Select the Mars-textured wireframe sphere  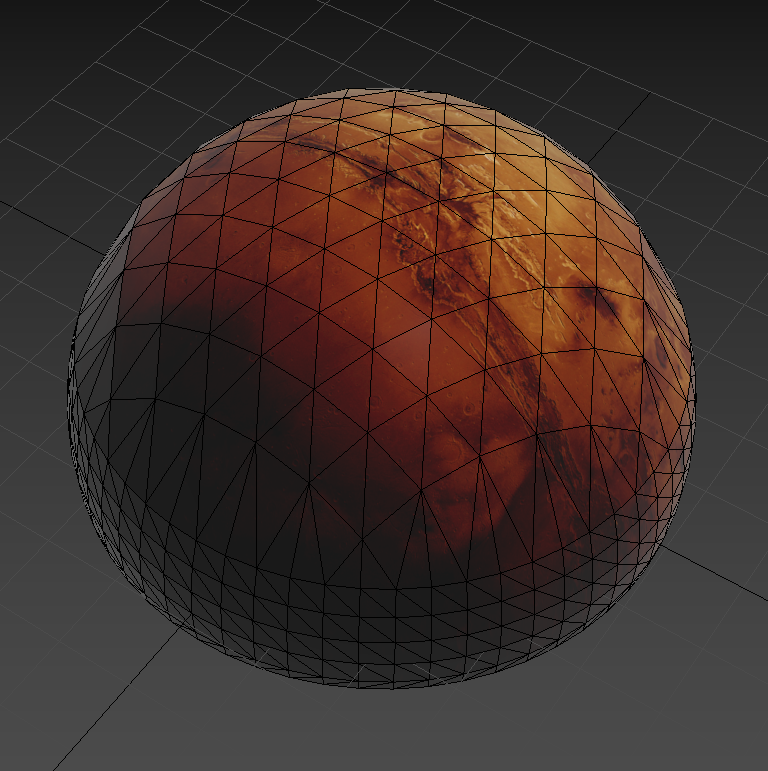(381, 388)
